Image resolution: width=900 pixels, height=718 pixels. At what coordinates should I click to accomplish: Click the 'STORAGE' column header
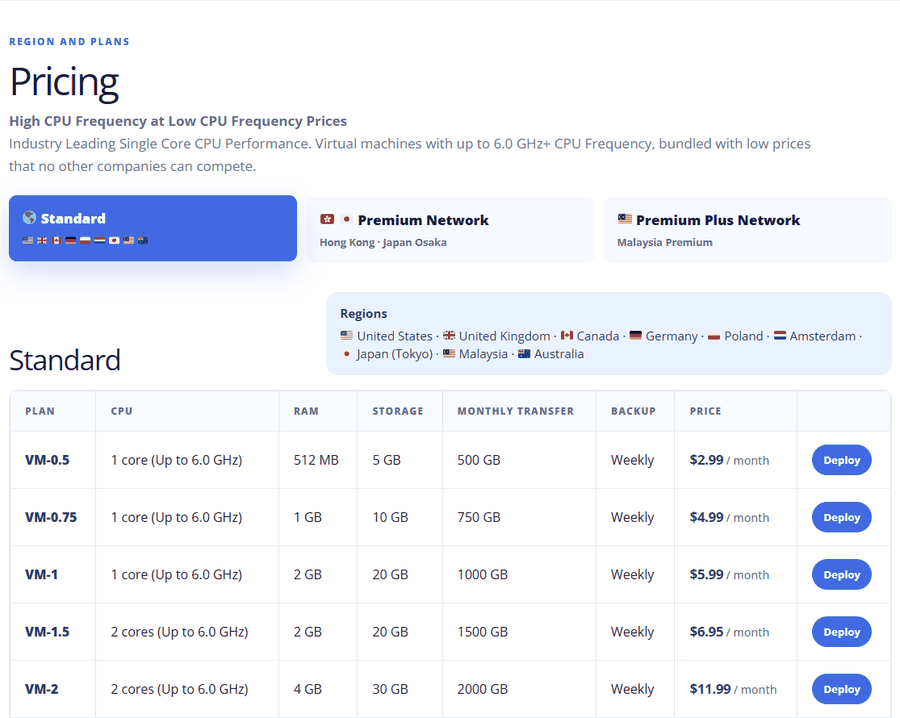[398, 411]
